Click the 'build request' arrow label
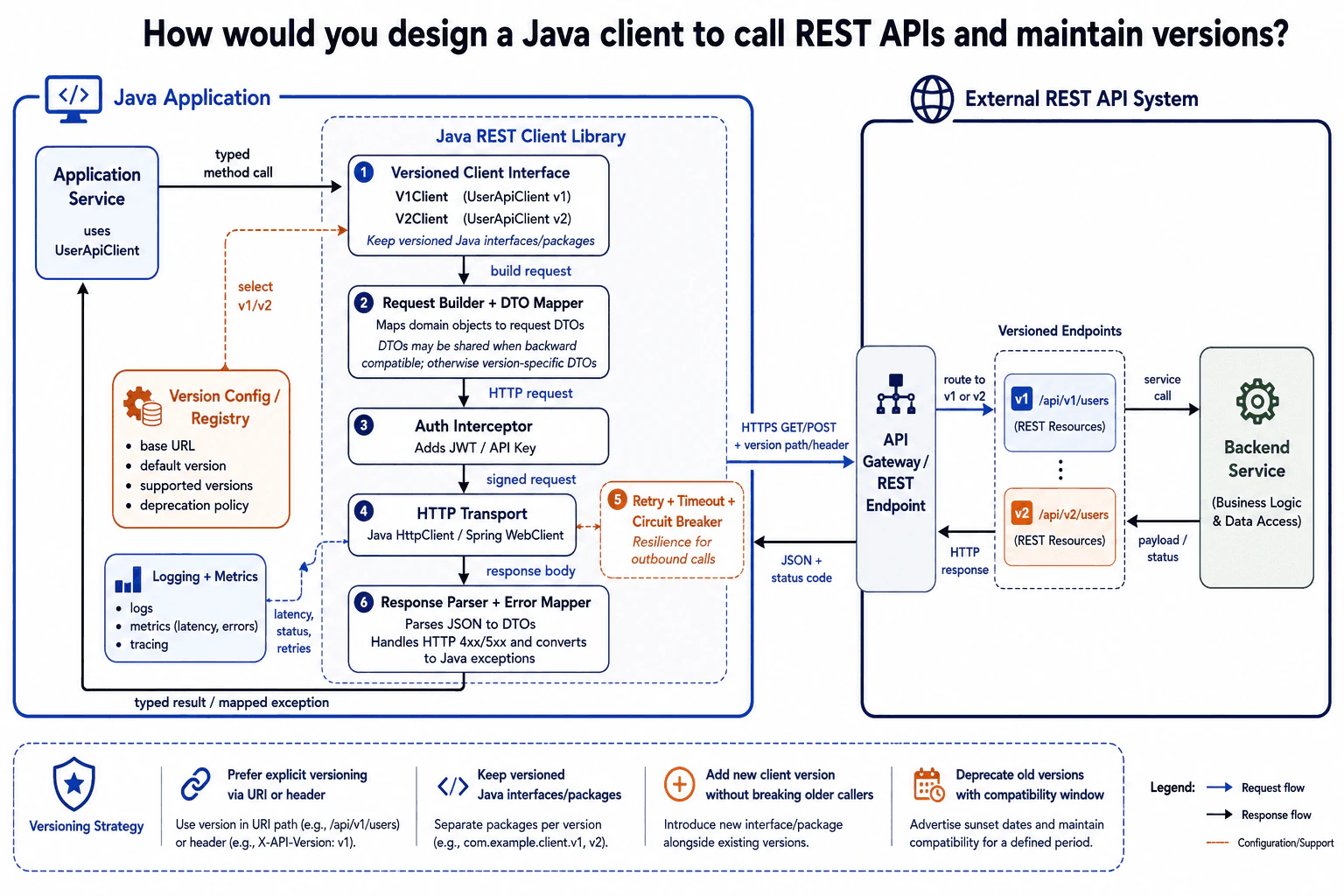The width and height of the screenshot is (1344, 896). click(531, 271)
